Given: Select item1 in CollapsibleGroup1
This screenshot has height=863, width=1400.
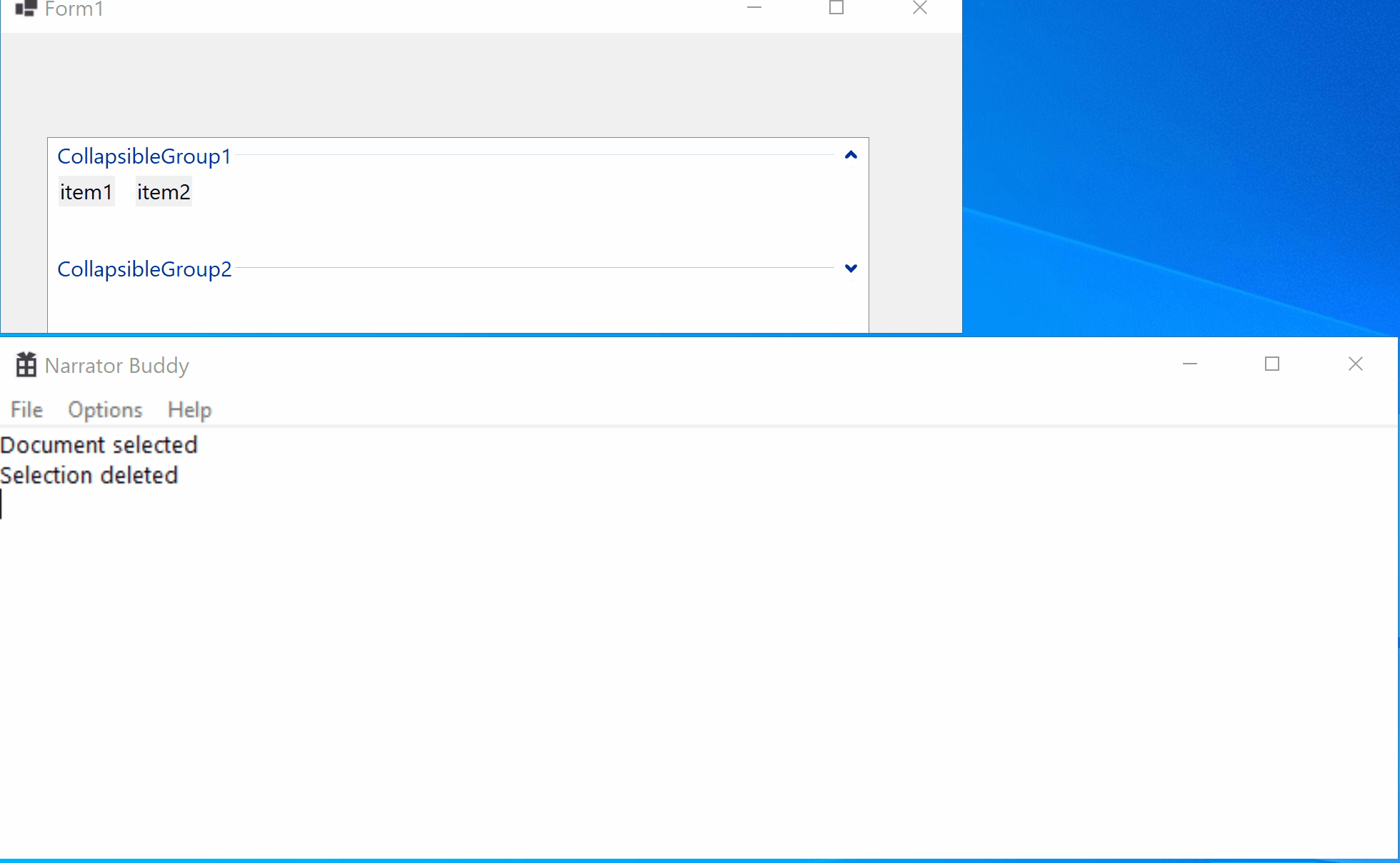Looking at the screenshot, I should point(86,191).
